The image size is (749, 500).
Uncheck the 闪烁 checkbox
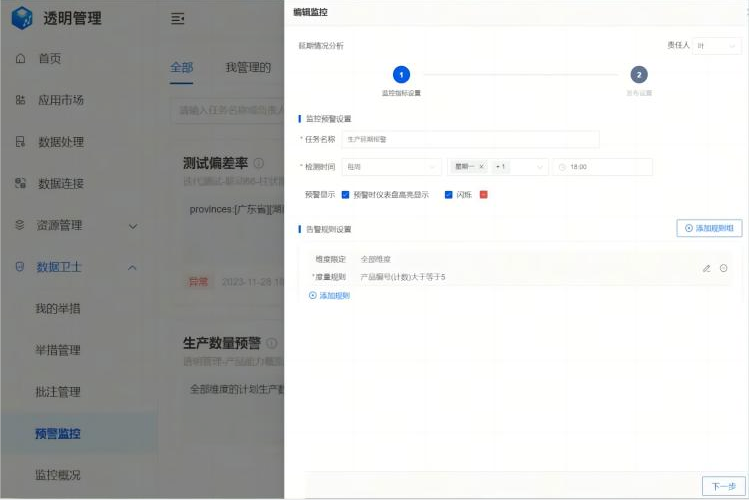[x=449, y=195]
